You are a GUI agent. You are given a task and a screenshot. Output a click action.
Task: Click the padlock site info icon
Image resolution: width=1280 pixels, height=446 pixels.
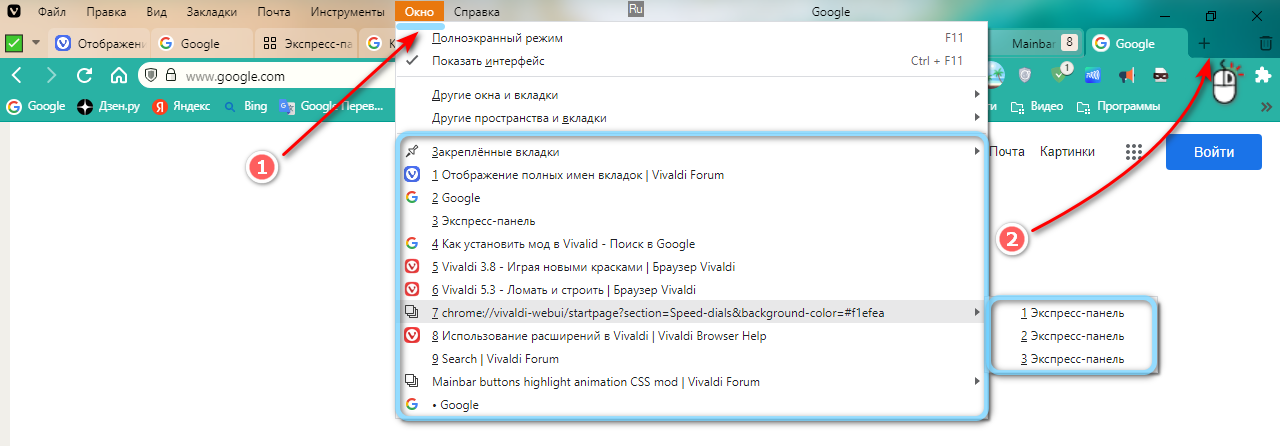coord(170,75)
